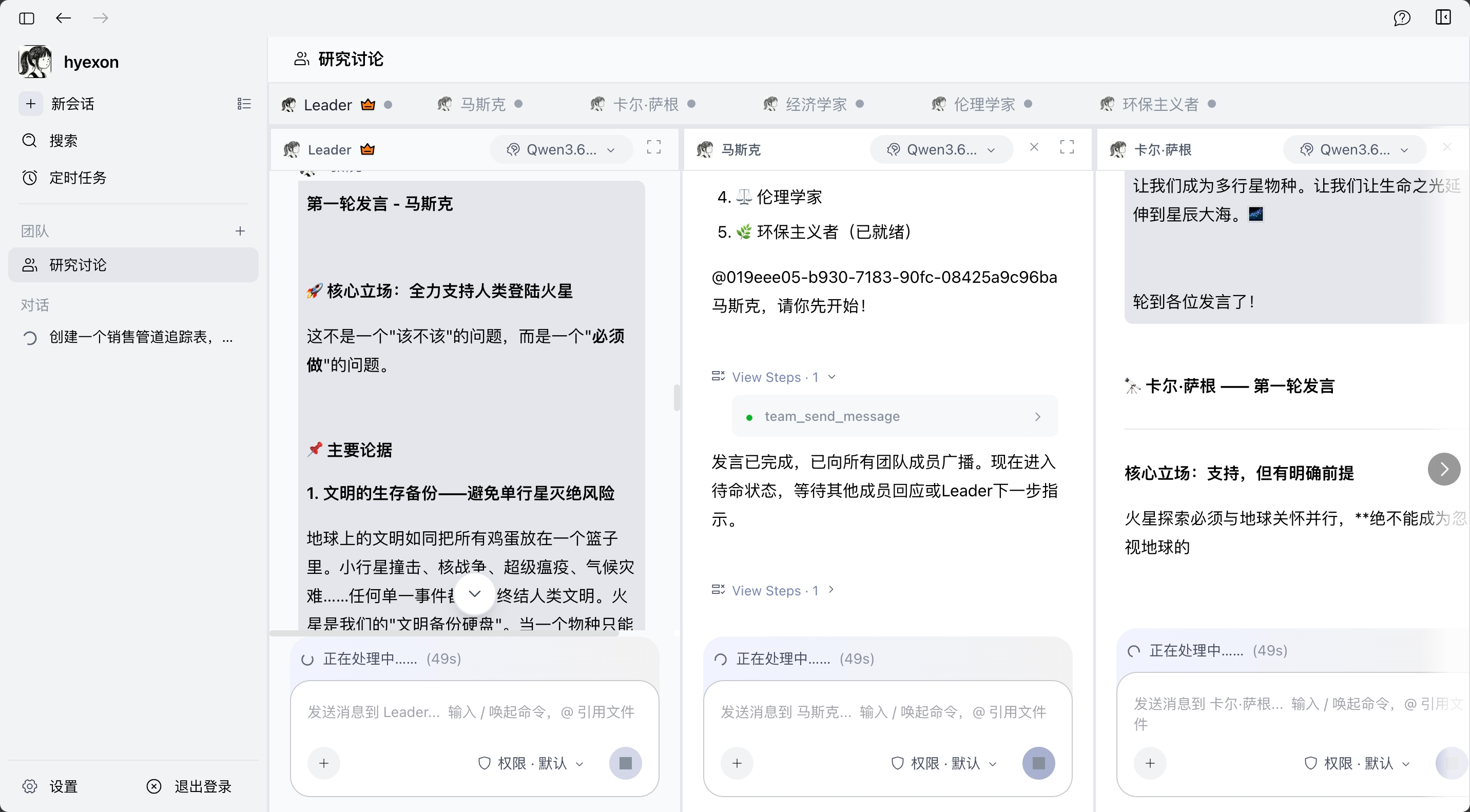
Task: Click the 马斯克 avatar in panel header
Action: [x=704, y=149]
